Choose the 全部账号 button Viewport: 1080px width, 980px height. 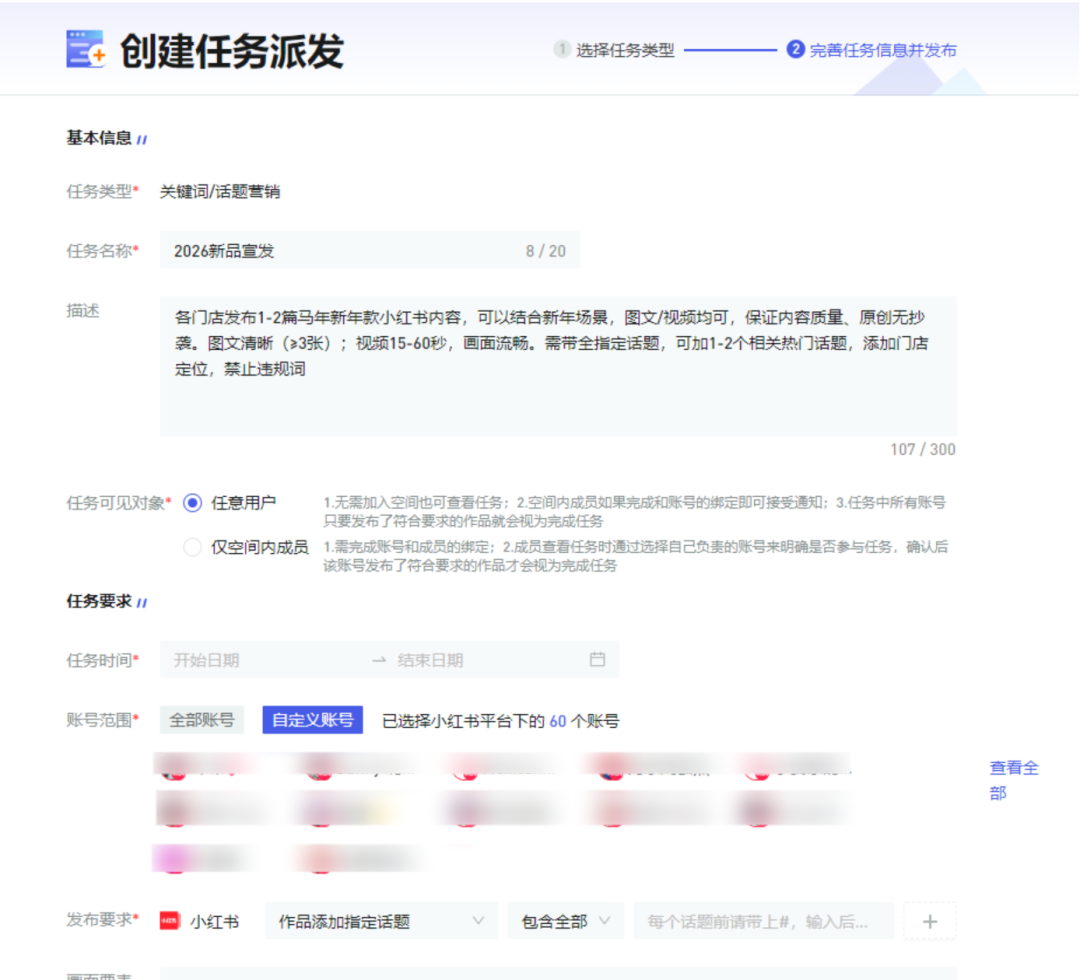tap(202, 720)
